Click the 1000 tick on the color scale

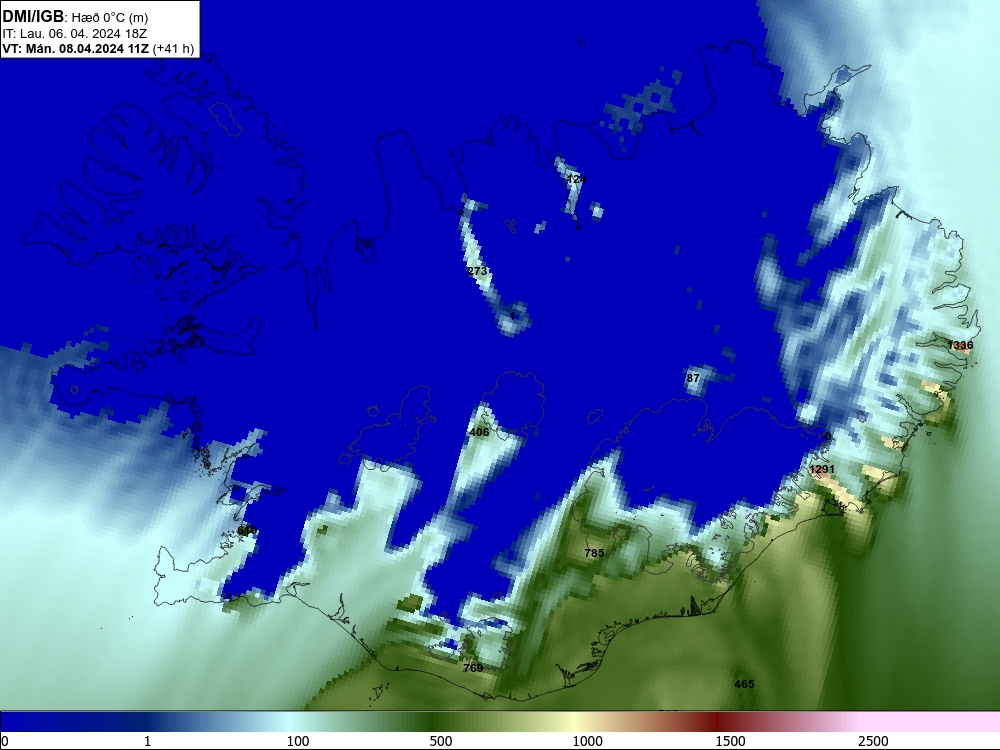tap(587, 741)
